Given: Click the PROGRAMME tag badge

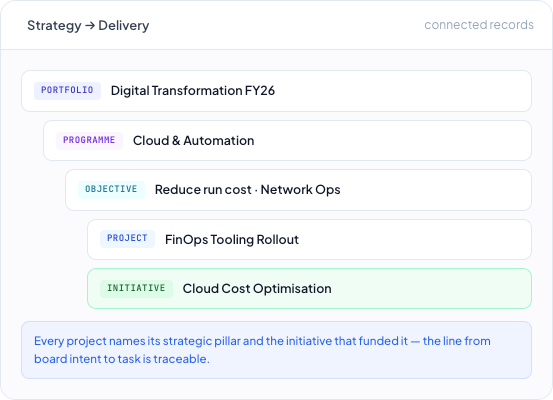Looking at the screenshot, I should (x=89, y=140).
